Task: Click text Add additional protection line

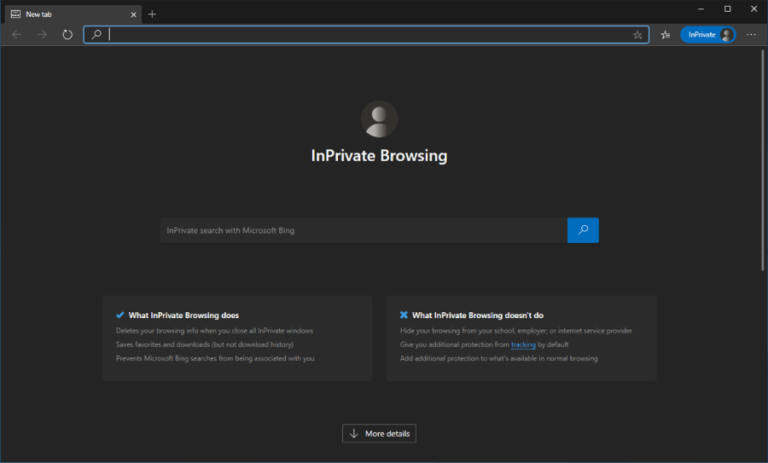Action: coord(499,358)
